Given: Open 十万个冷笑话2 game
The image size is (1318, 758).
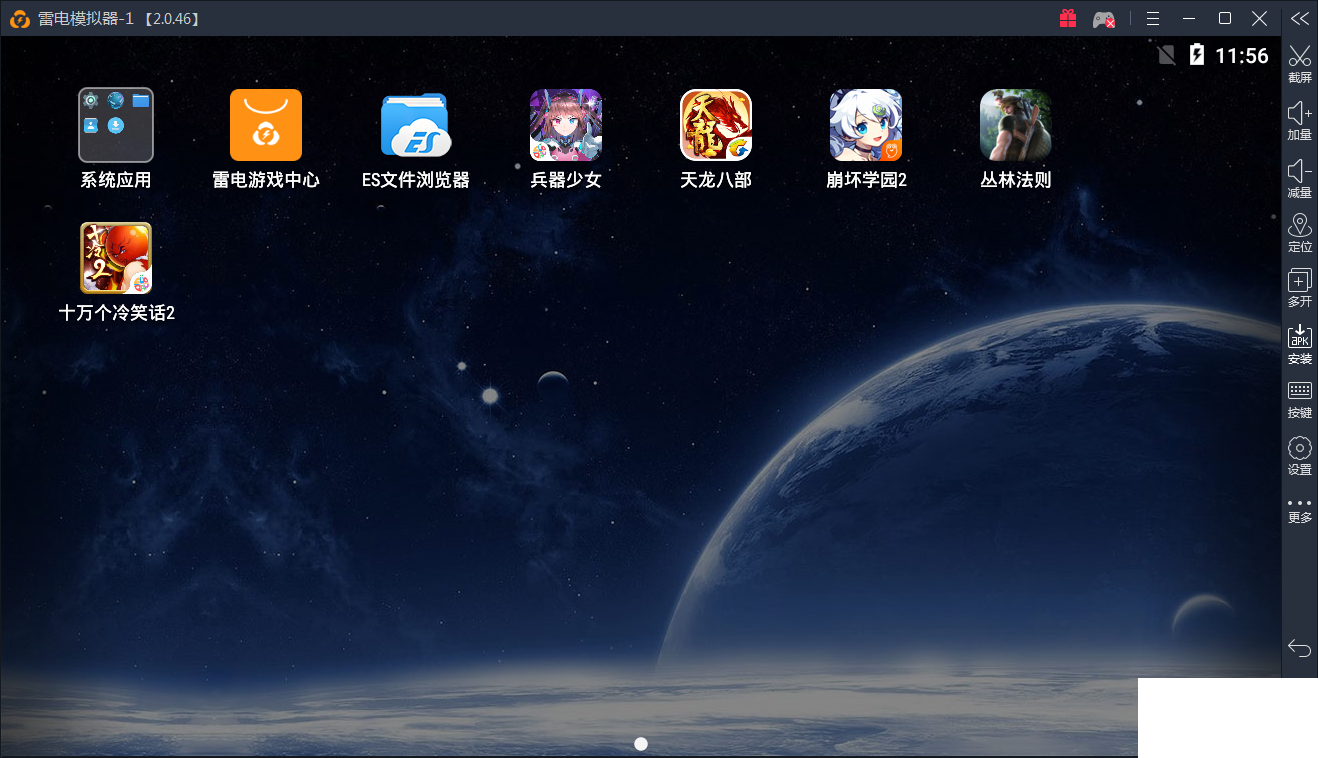Looking at the screenshot, I should (x=116, y=257).
